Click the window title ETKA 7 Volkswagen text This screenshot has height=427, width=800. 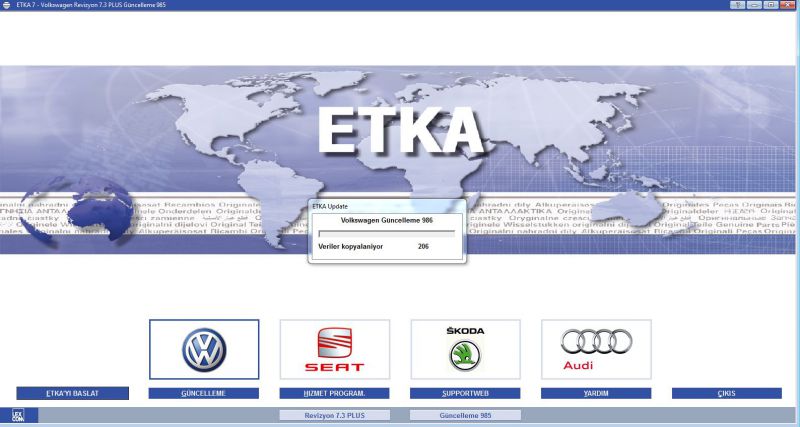[x=91, y=5]
